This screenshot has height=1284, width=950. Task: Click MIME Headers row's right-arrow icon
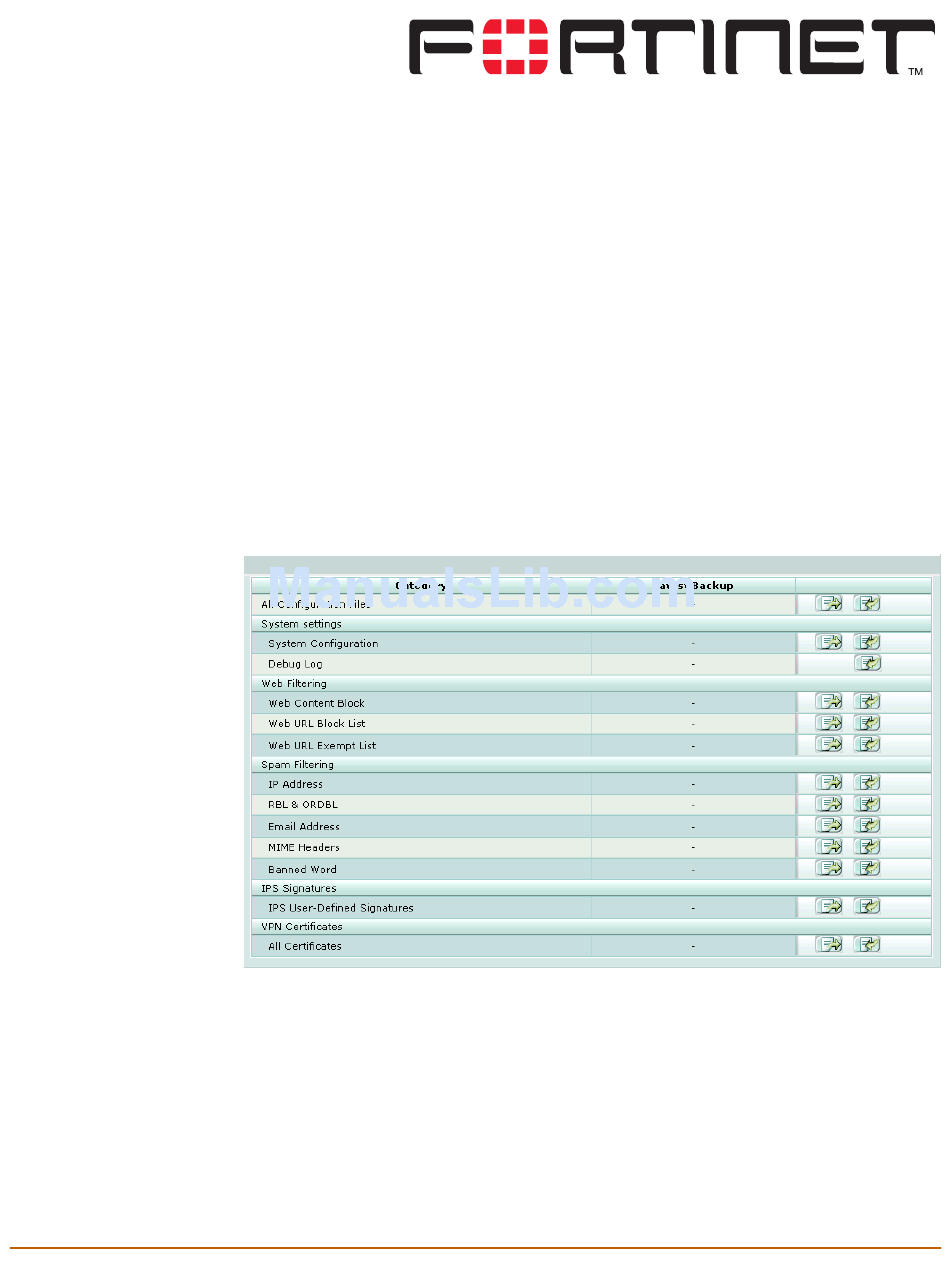coord(829,847)
